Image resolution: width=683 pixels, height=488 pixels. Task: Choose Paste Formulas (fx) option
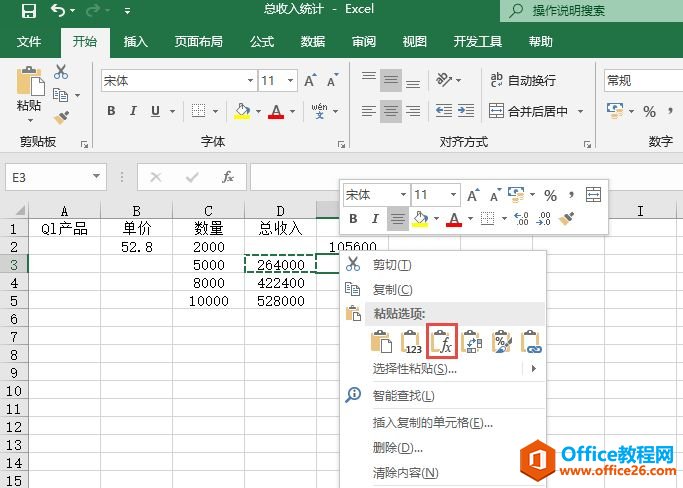point(442,342)
